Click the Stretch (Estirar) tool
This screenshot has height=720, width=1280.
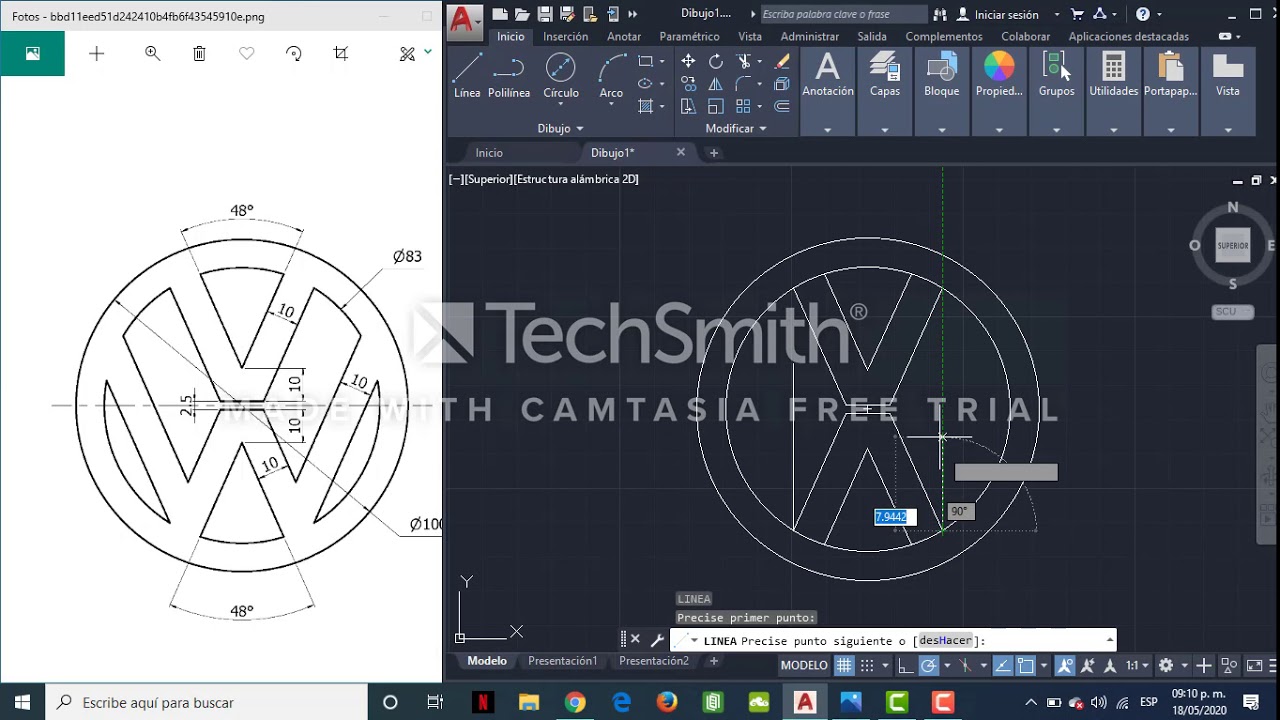tap(689, 106)
